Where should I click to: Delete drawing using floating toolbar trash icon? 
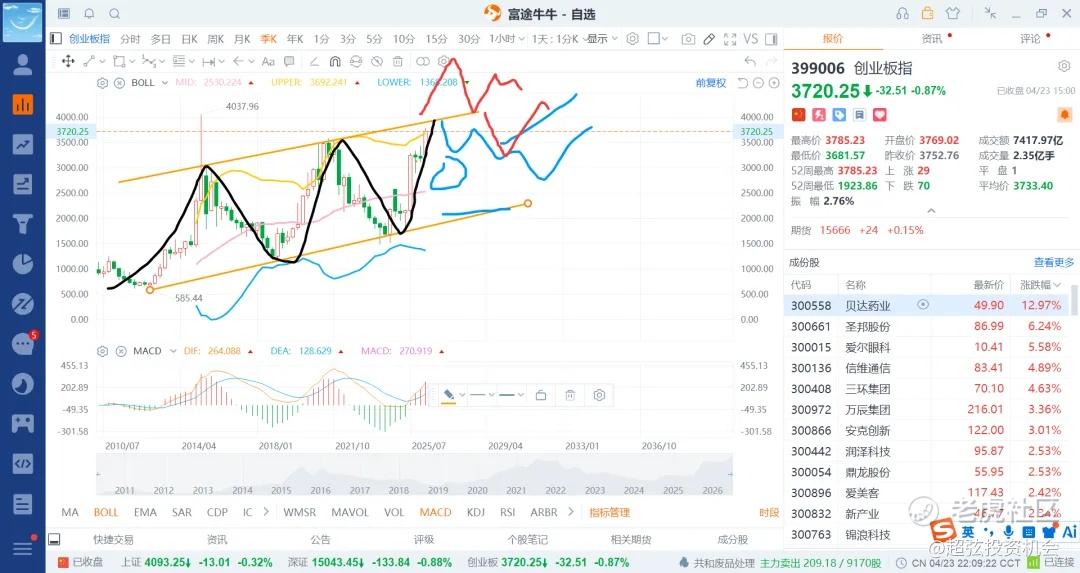[570, 395]
